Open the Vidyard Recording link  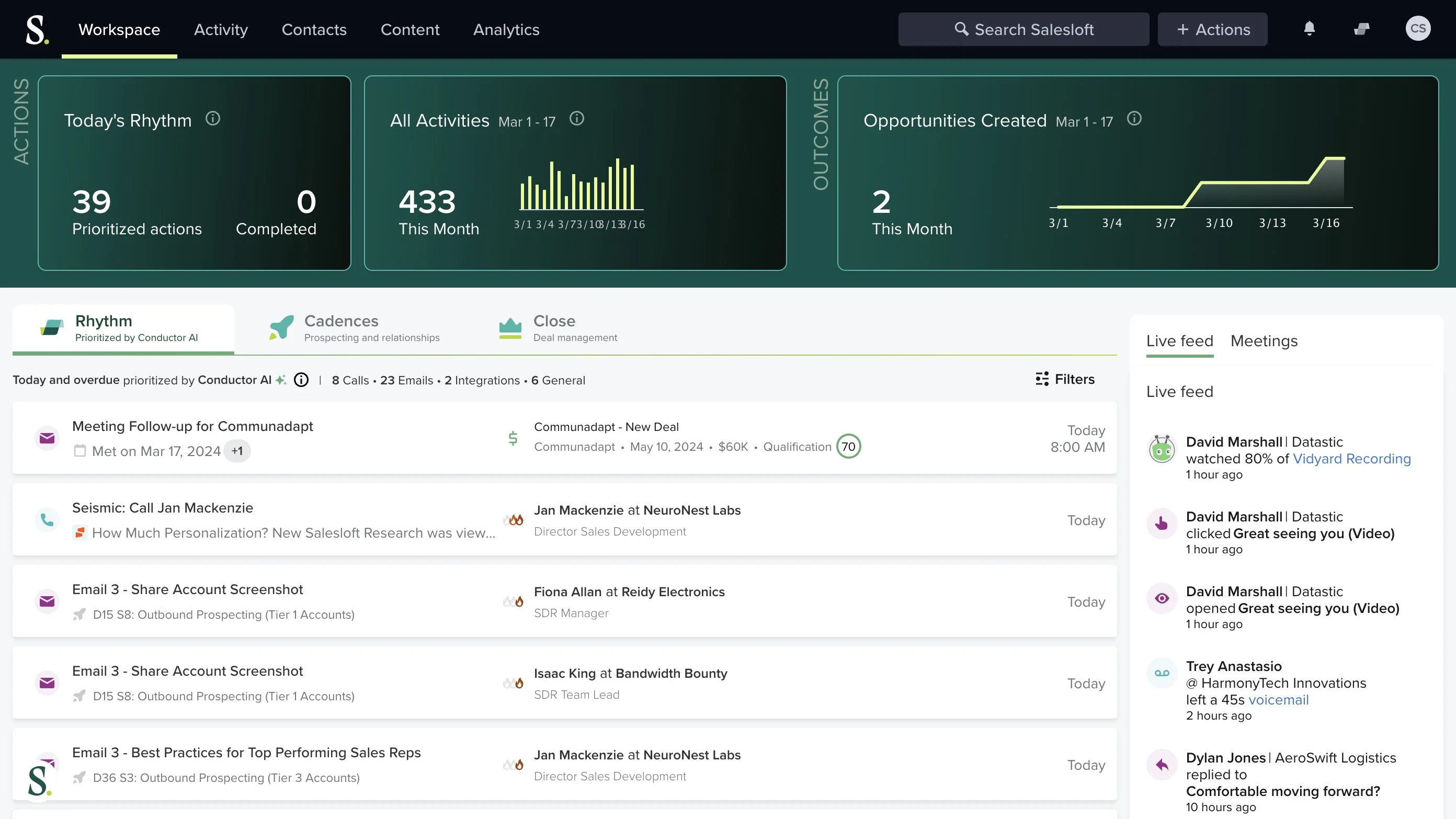1351,459
